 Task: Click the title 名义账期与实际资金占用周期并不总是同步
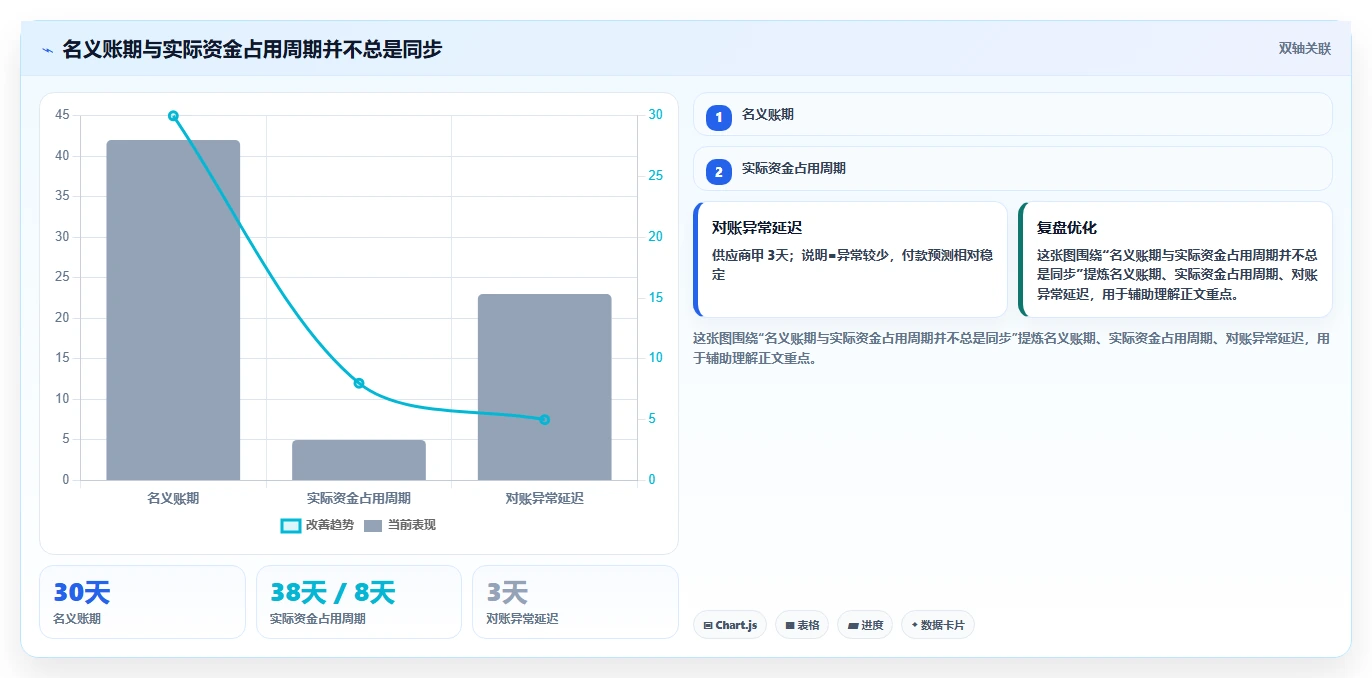(252, 49)
